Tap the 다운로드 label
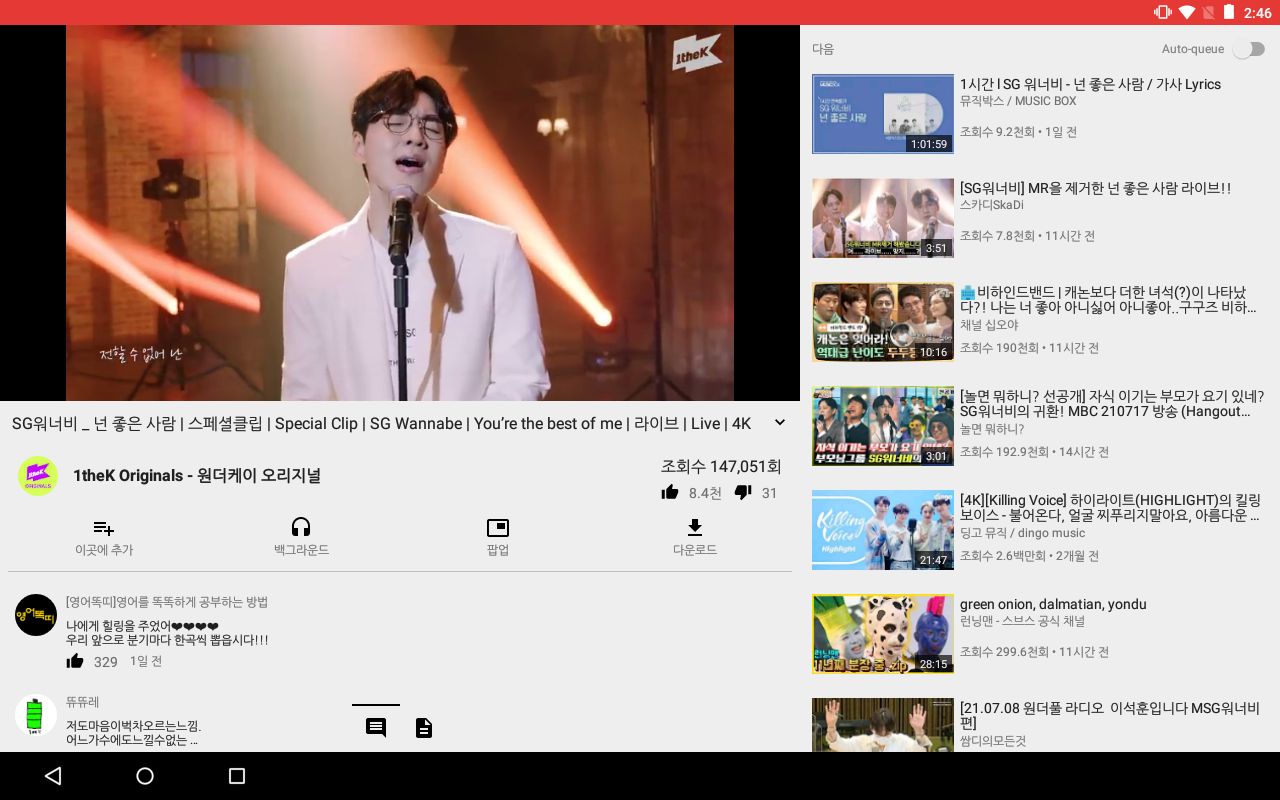 [695, 550]
